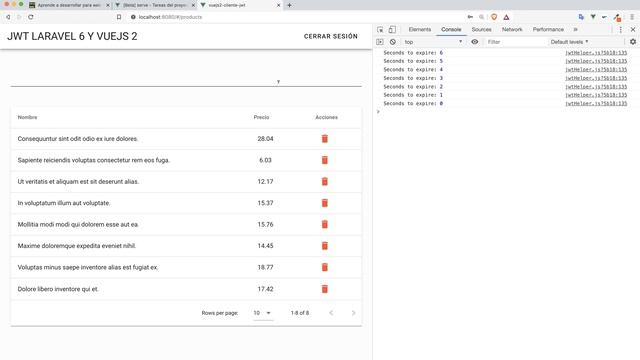
Task: Click the JWT LARAVEL 6 Y VUEJS 2 title
Action: click(72, 36)
